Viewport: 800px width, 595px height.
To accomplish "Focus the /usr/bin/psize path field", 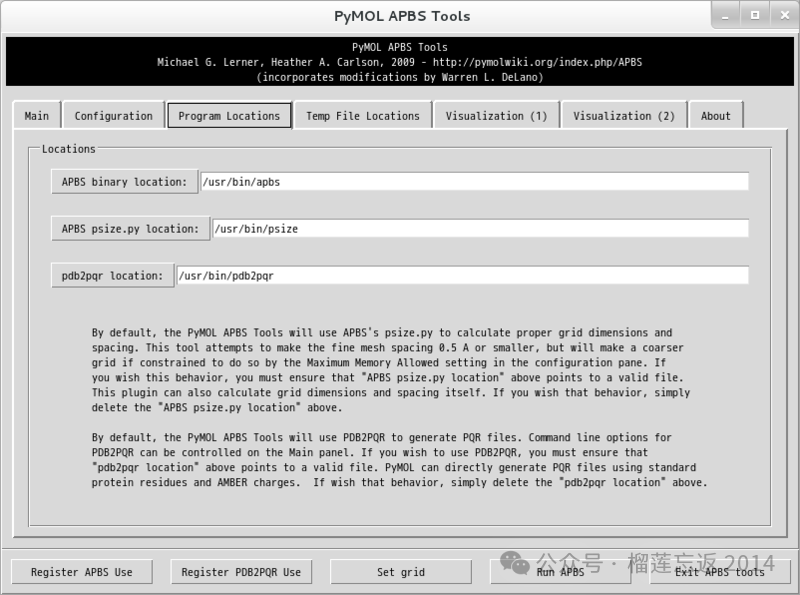I will click(x=481, y=229).
